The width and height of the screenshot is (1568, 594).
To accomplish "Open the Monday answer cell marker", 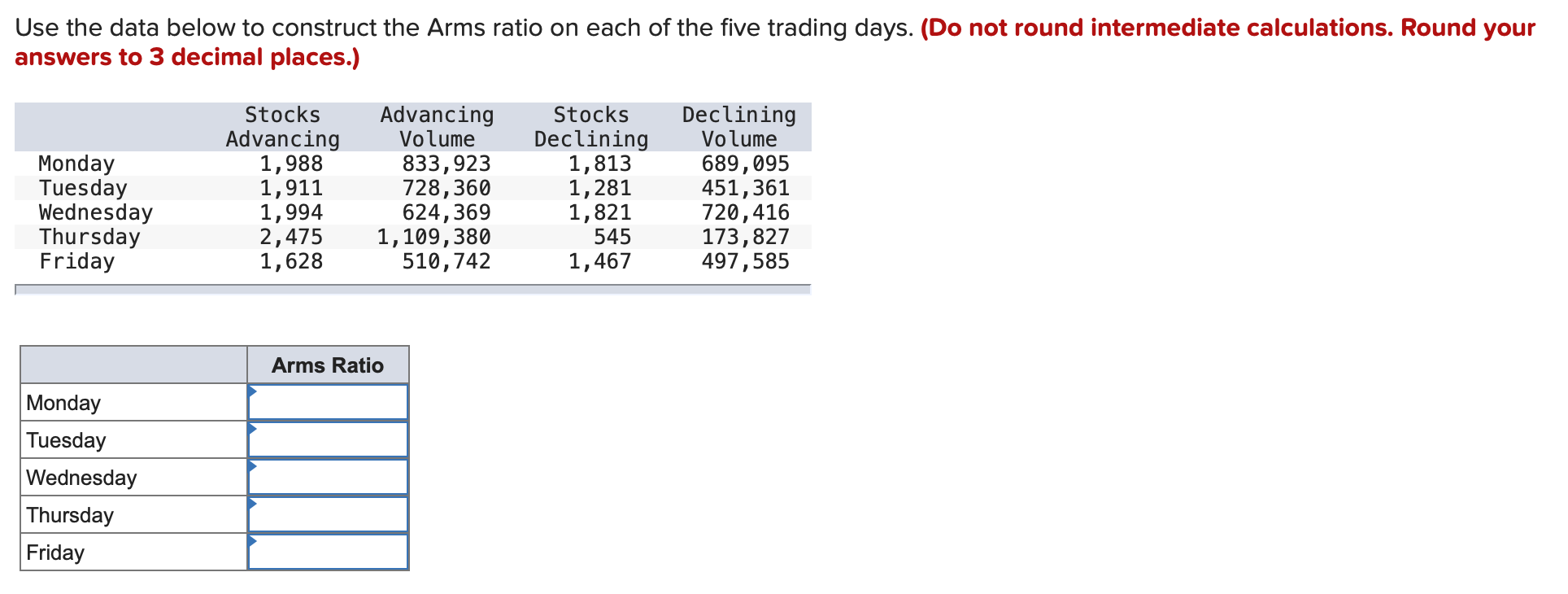I will 254,392.
